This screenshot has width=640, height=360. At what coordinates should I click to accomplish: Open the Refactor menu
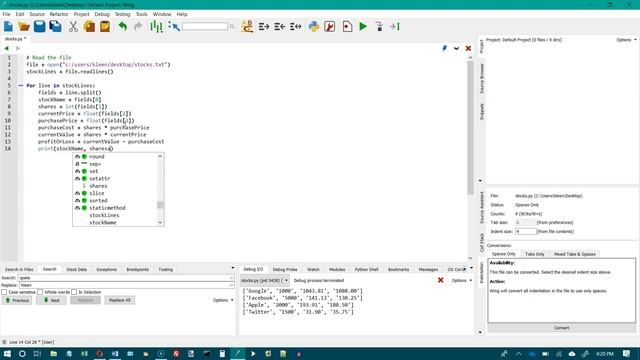(x=59, y=14)
